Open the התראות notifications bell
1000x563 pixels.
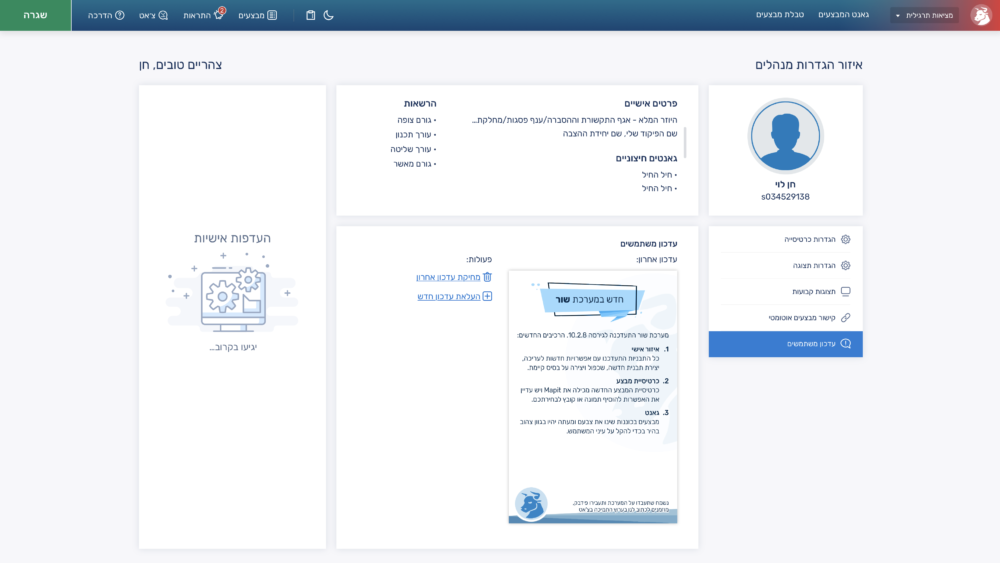tap(204, 15)
